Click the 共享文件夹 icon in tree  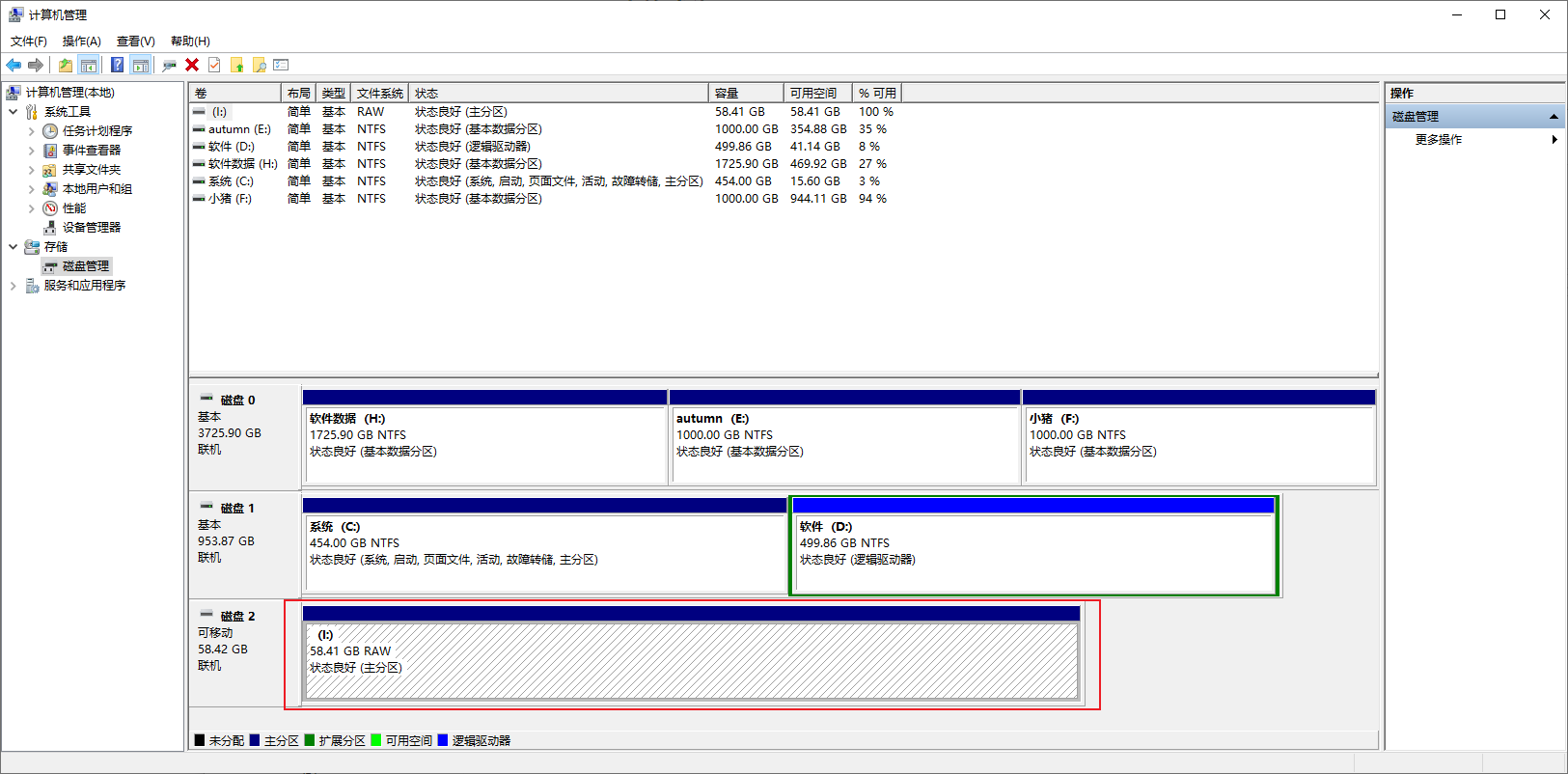click(50, 170)
